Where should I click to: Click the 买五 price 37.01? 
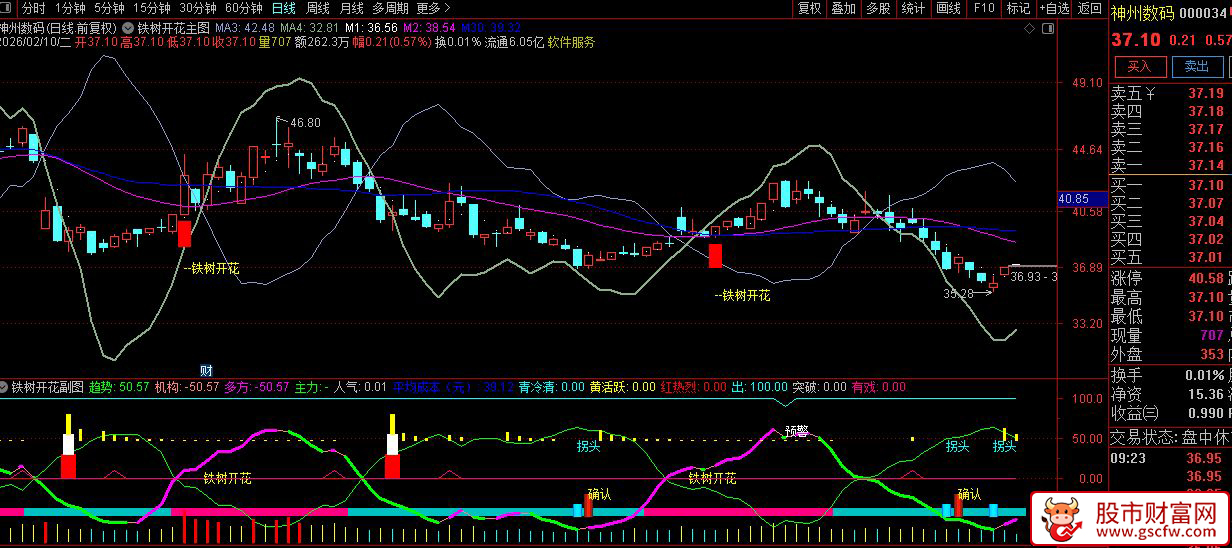tap(1206, 257)
